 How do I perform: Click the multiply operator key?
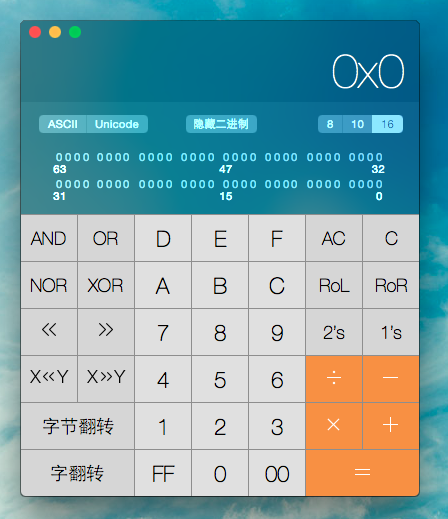pos(334,426)
